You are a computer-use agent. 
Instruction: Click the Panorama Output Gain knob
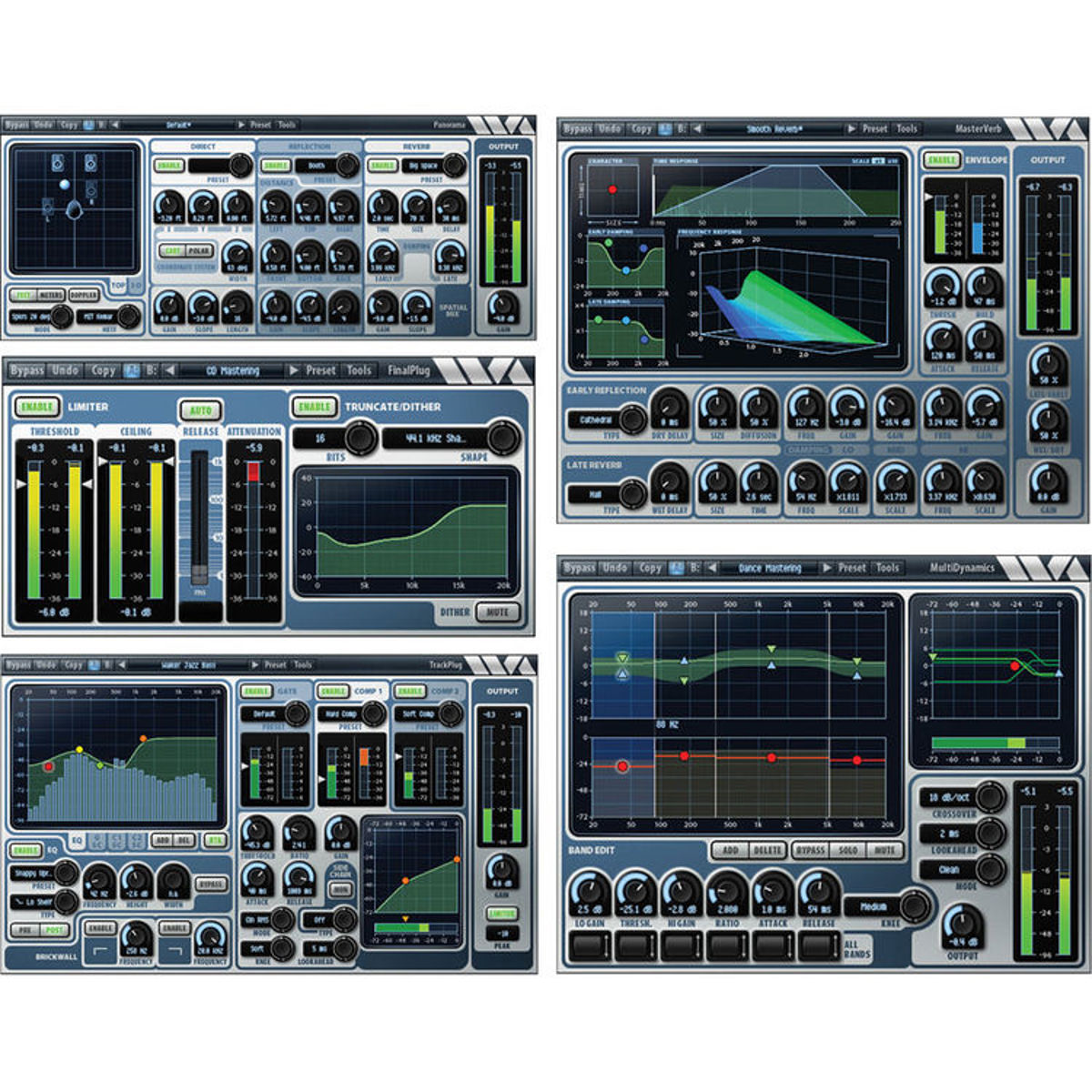[x=502, y=307]
